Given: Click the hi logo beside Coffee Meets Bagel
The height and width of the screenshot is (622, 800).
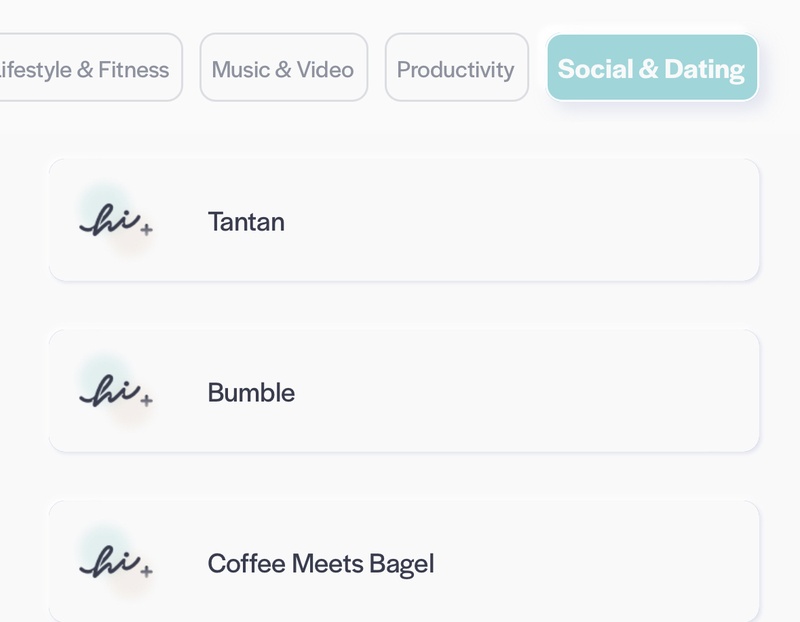Looking at the screenshot, I should tap(116, 562).
